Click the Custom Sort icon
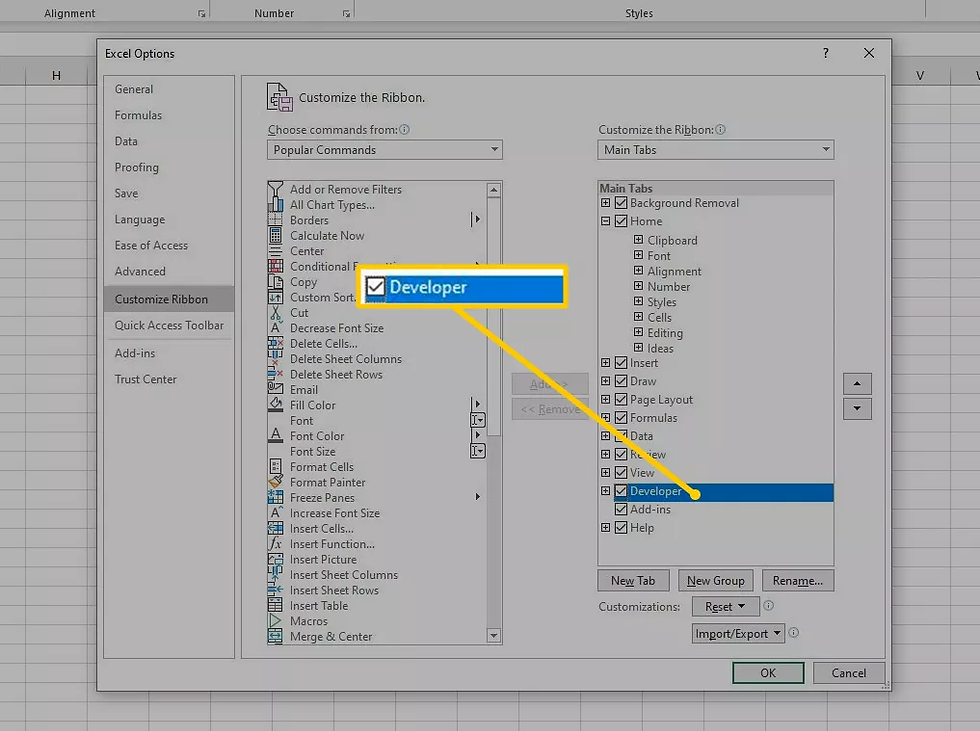The image size is (980, 731). (x=275, y=297)
